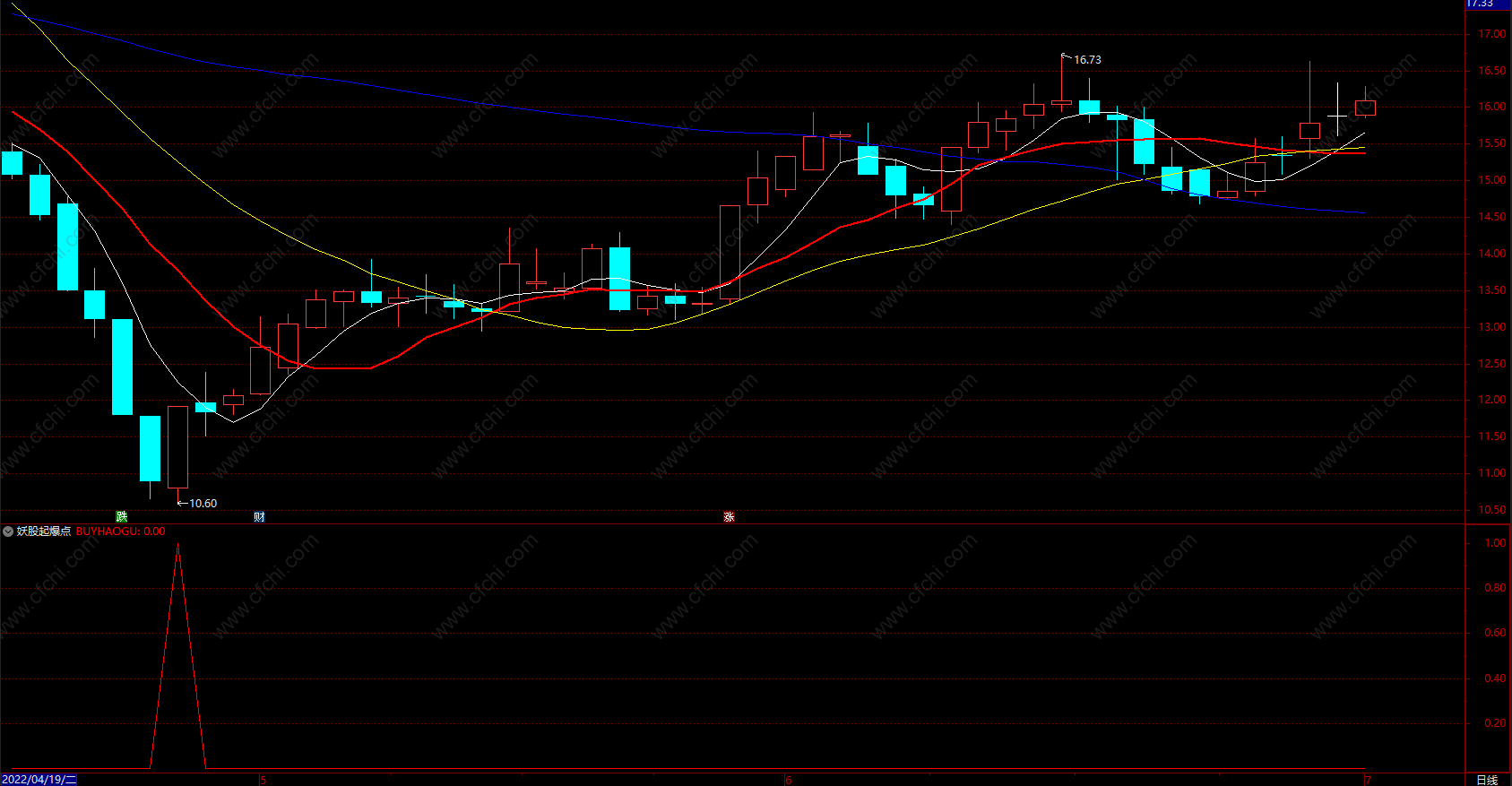Click the 16.73 high price annotation
Viewport: 1512px width, 786px height.
coord(1087,60)
